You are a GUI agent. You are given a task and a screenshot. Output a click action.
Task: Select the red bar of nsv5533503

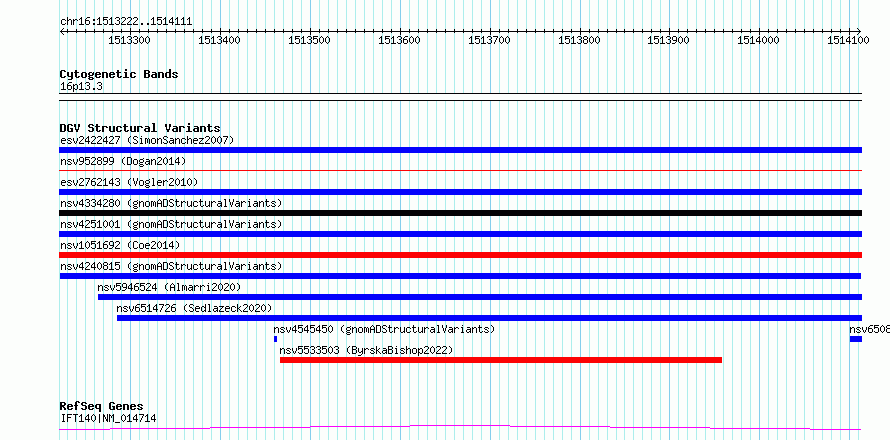pyautogui.click(x=501, y=360)
